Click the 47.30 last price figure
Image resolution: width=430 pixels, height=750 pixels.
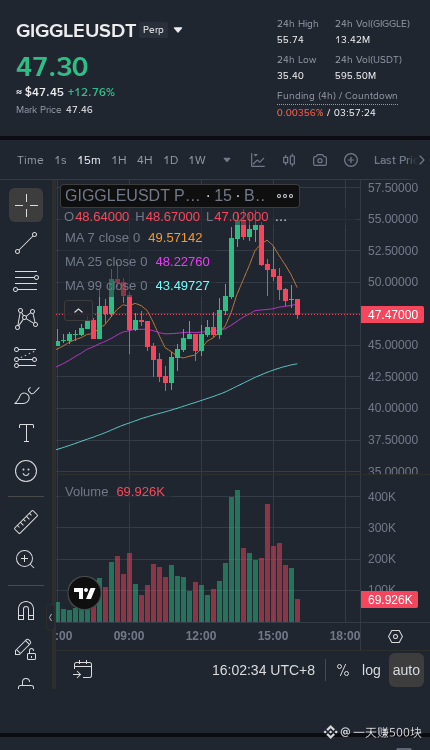point(52,66)
